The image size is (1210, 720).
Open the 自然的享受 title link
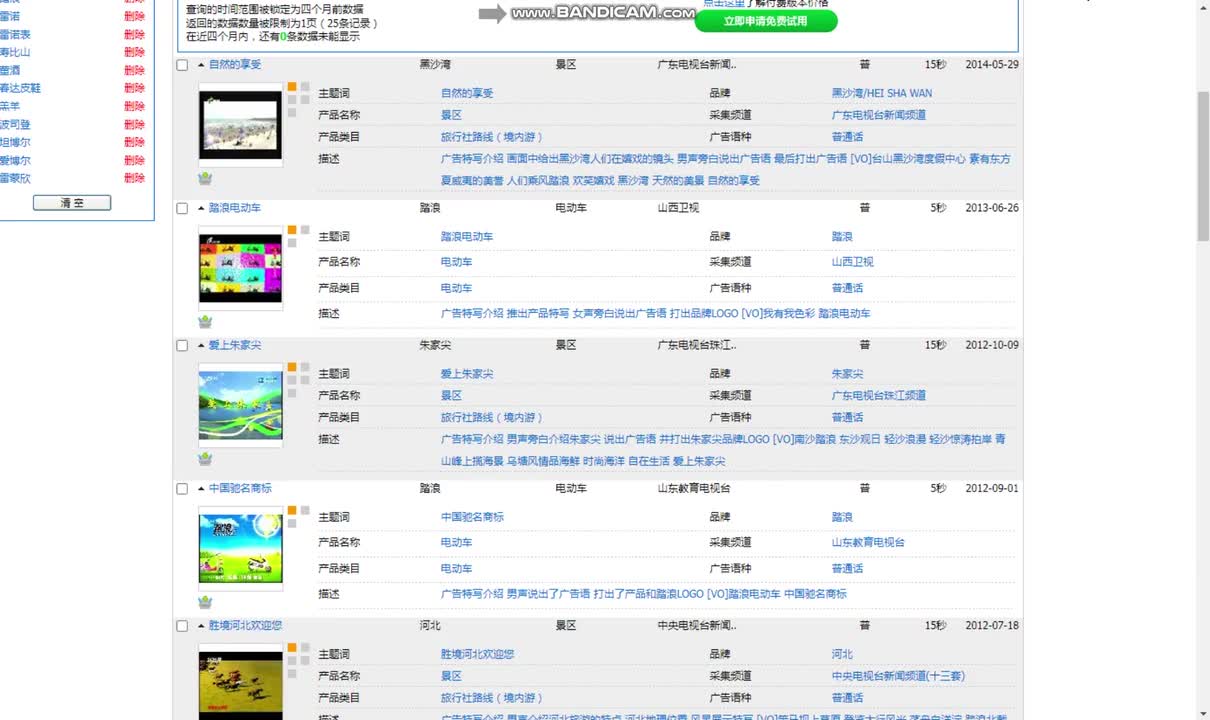tap(235, 65)
